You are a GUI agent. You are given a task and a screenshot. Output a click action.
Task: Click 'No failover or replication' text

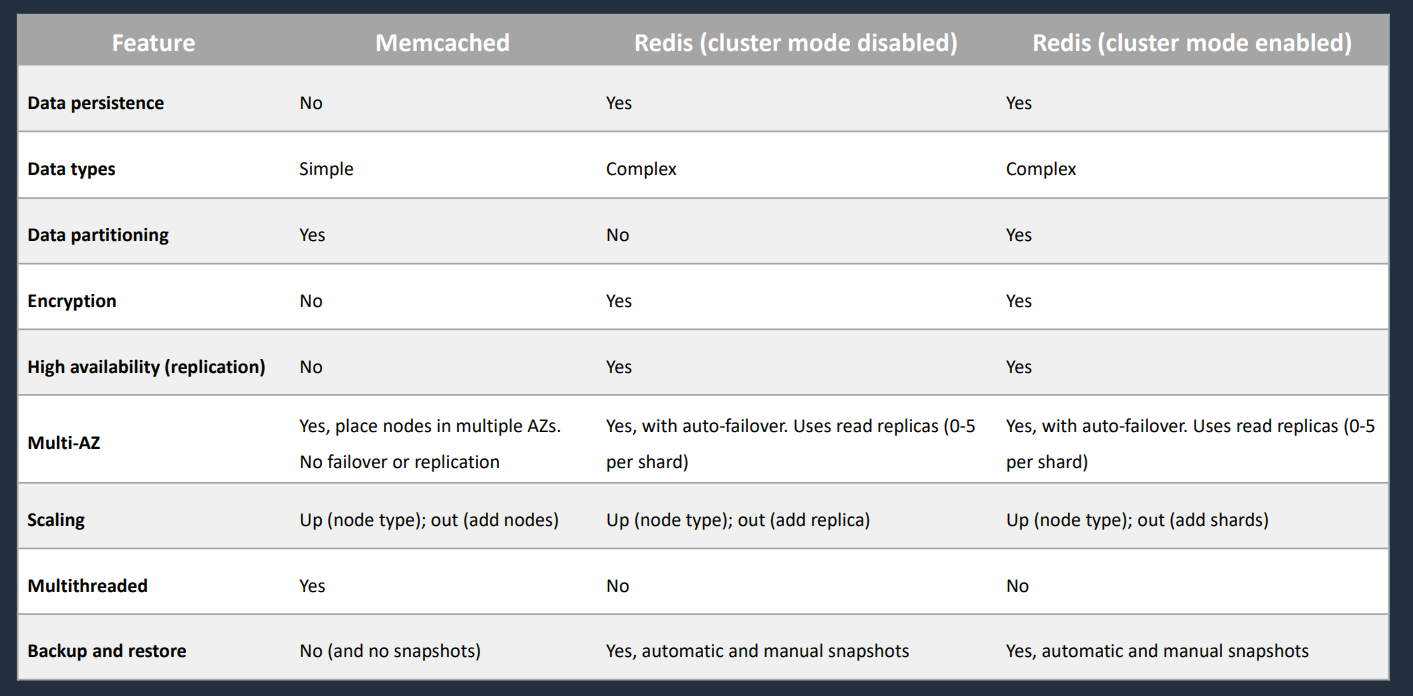tap(399, 462)
